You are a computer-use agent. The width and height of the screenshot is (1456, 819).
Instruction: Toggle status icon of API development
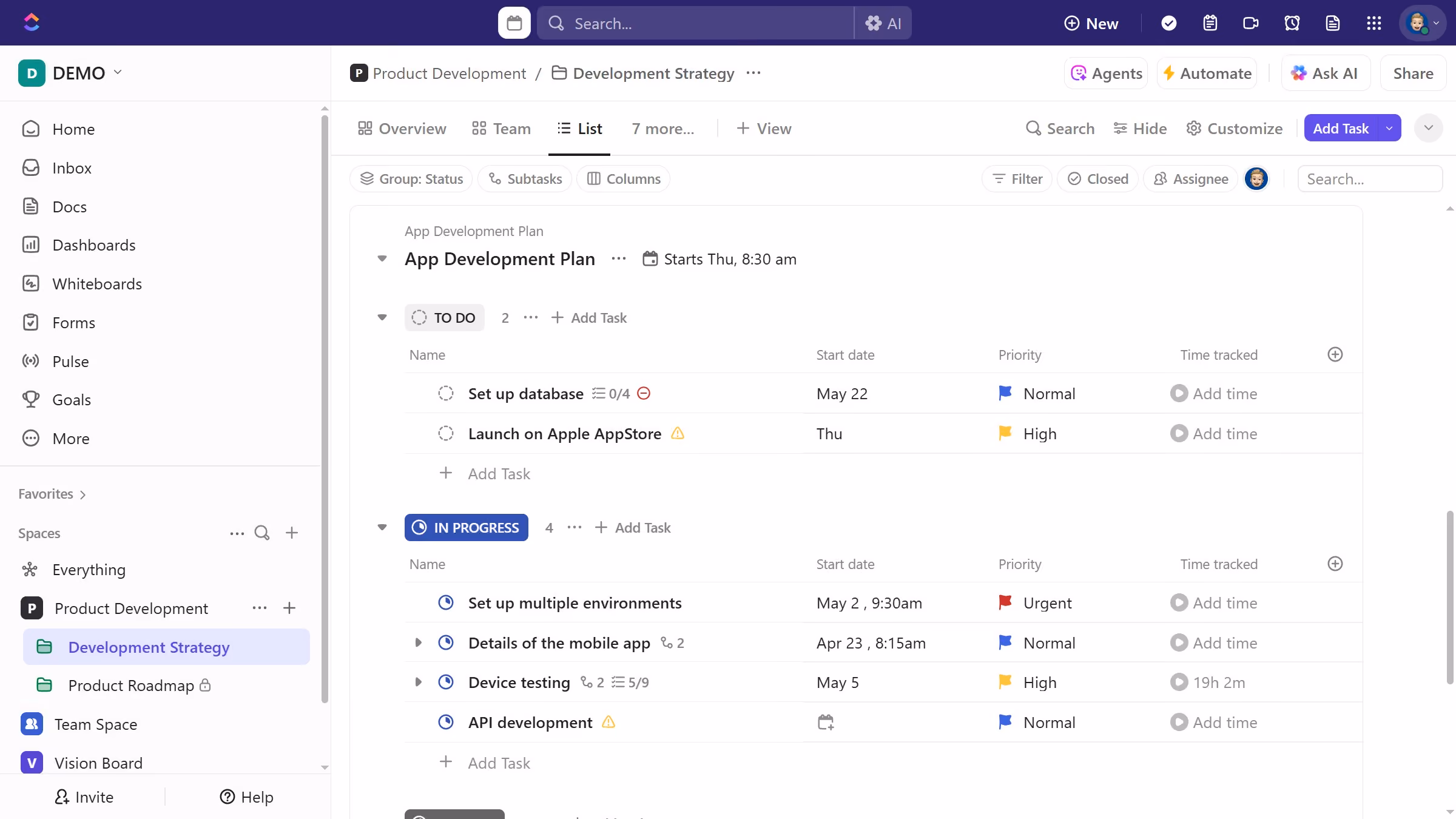pos(446,722)
